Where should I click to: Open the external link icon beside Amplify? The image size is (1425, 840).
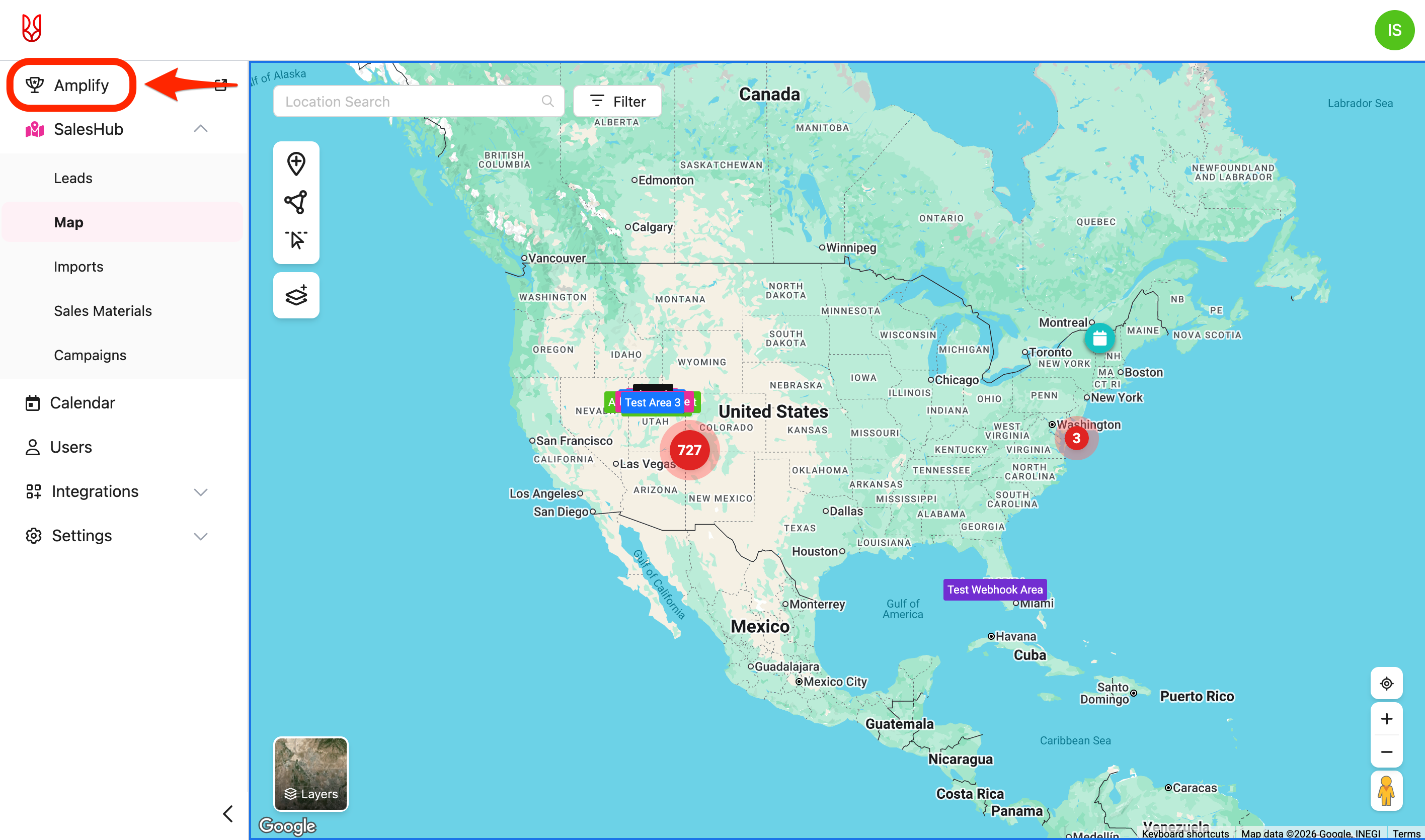(x=221, y=85)
